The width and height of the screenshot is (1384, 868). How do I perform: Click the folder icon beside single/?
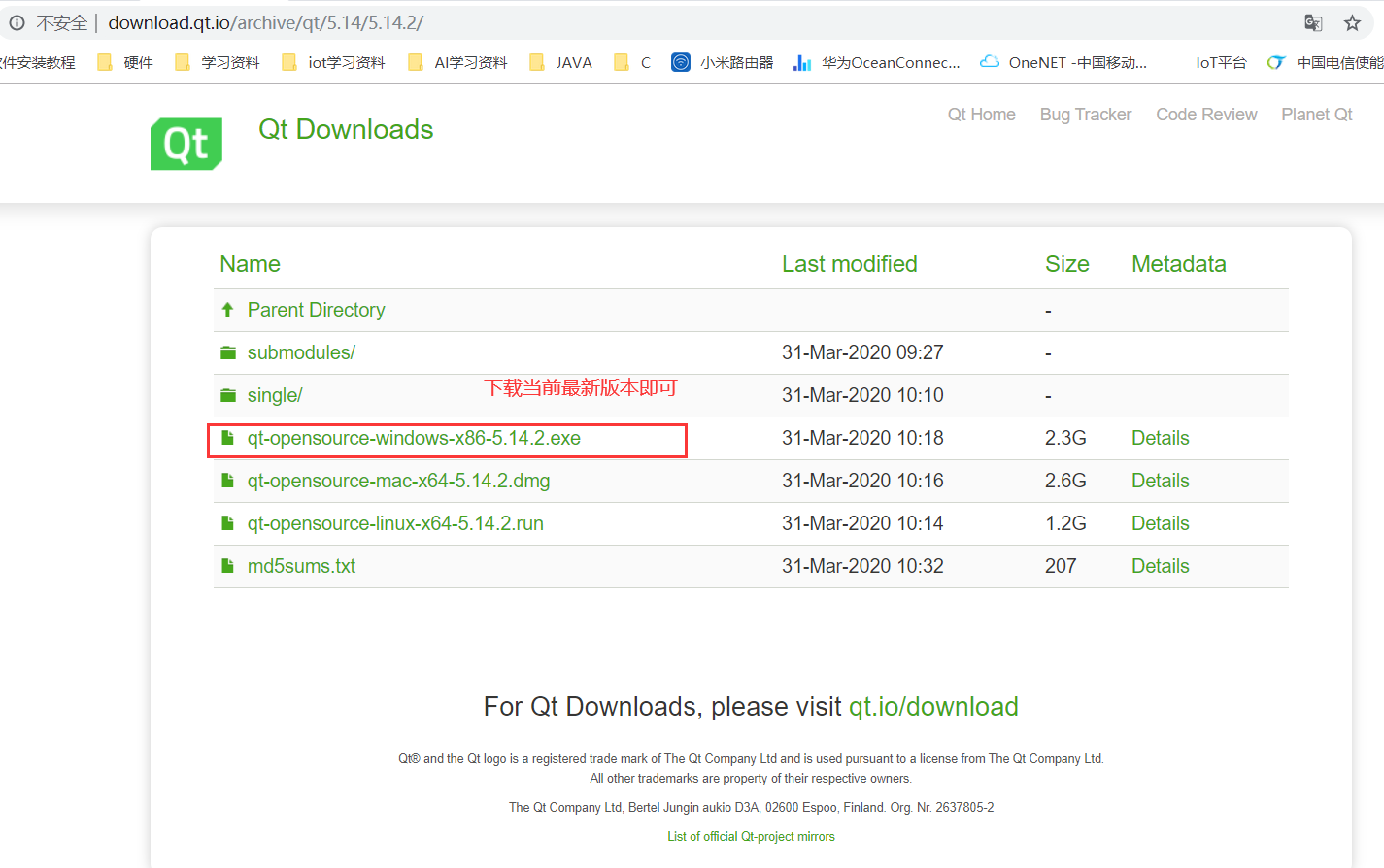(227, 395)
